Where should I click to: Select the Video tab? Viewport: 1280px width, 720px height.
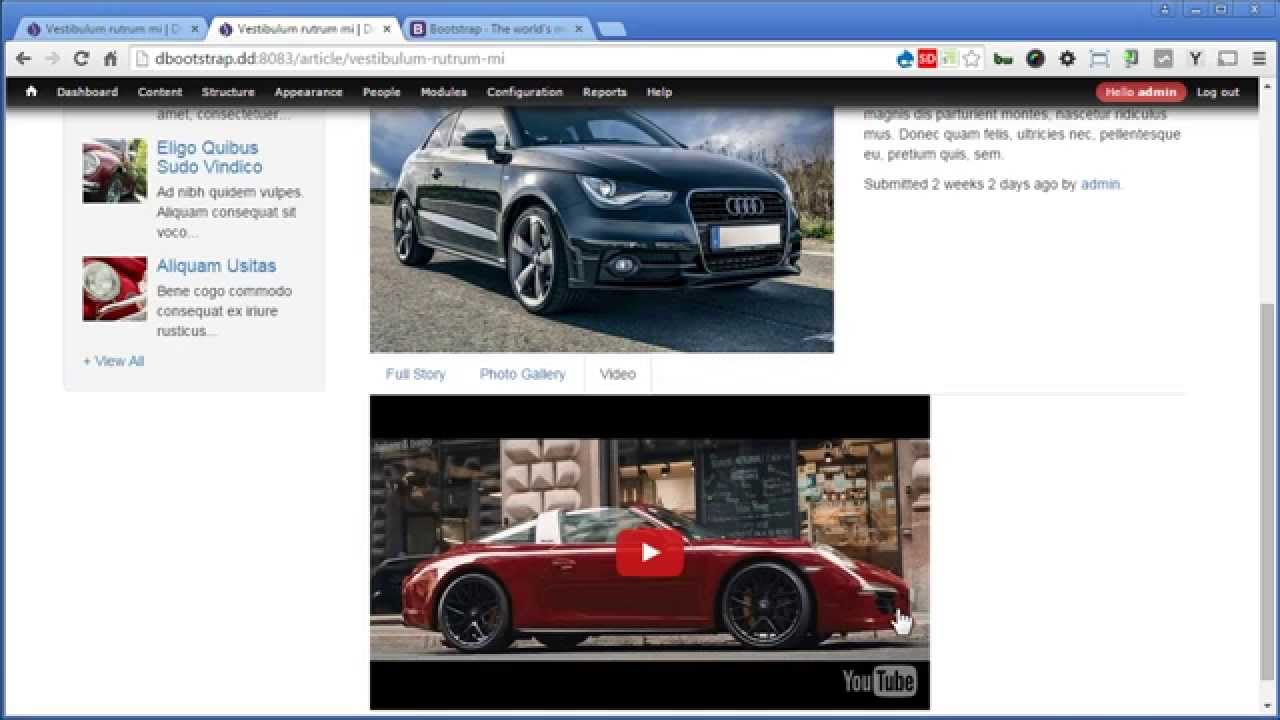pos(617,374)
